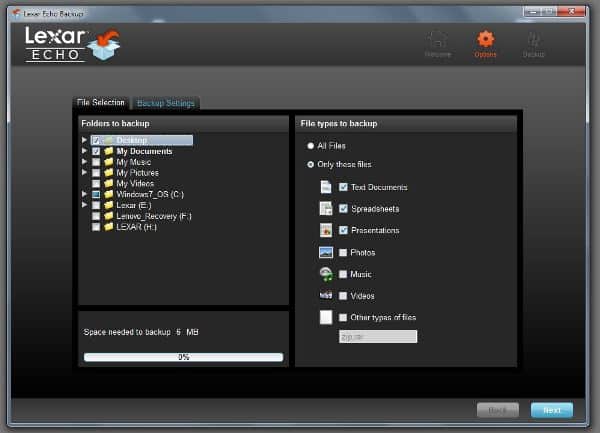Screen dimensions: 600x433
Task: Check the My Videos folder checkbox
Action: (96, 184)
